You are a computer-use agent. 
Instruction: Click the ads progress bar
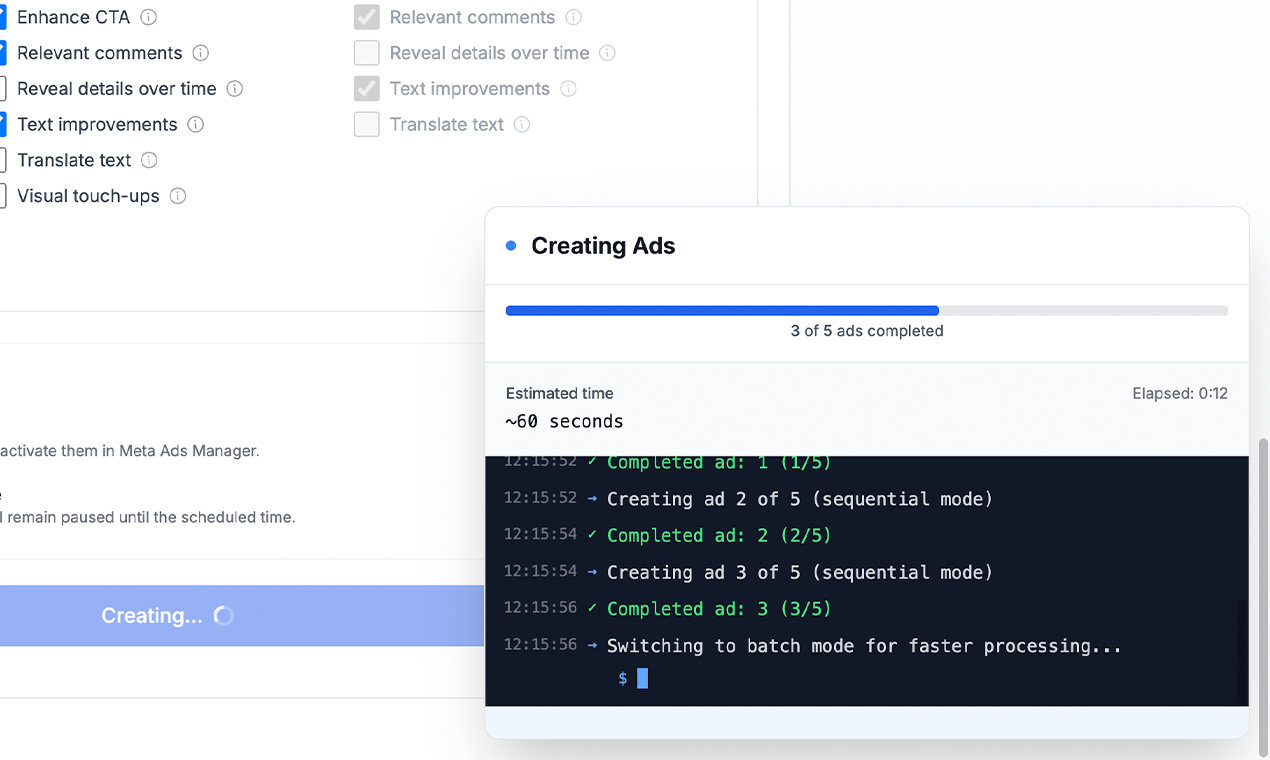(x=867, y=311)
